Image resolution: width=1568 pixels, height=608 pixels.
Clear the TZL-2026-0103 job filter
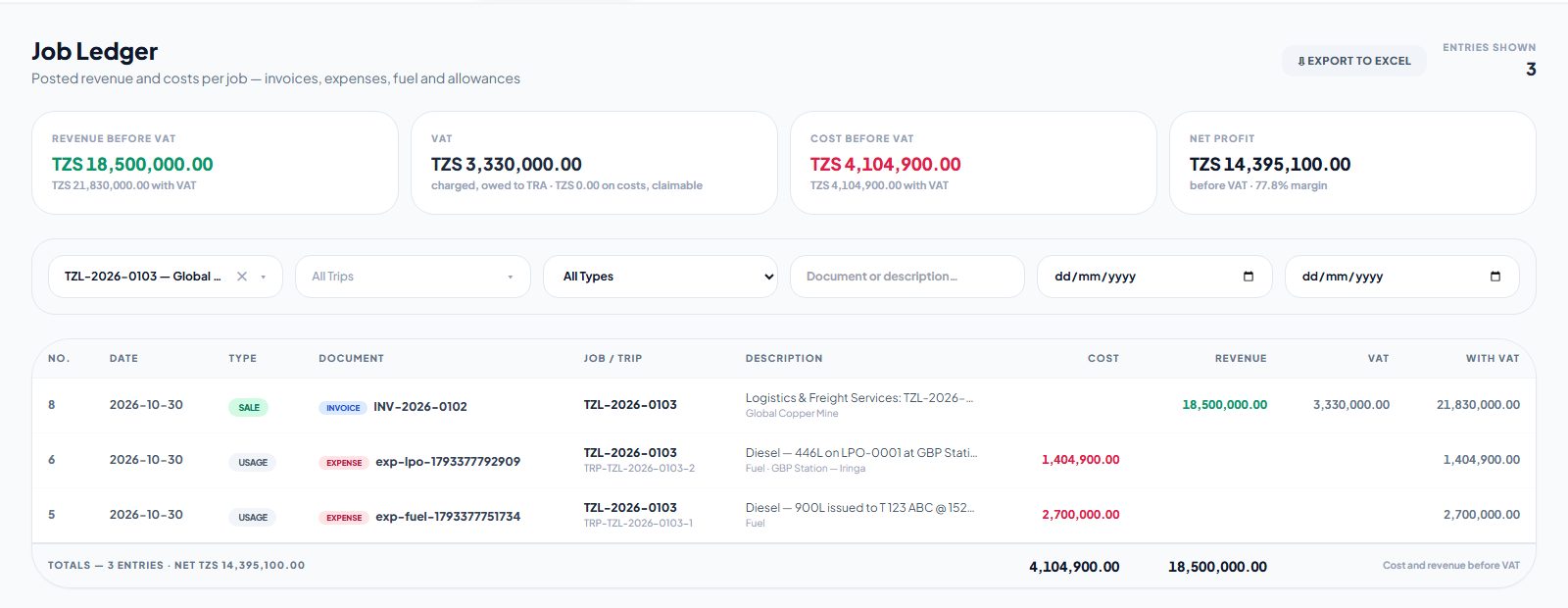tap(242, 277)
